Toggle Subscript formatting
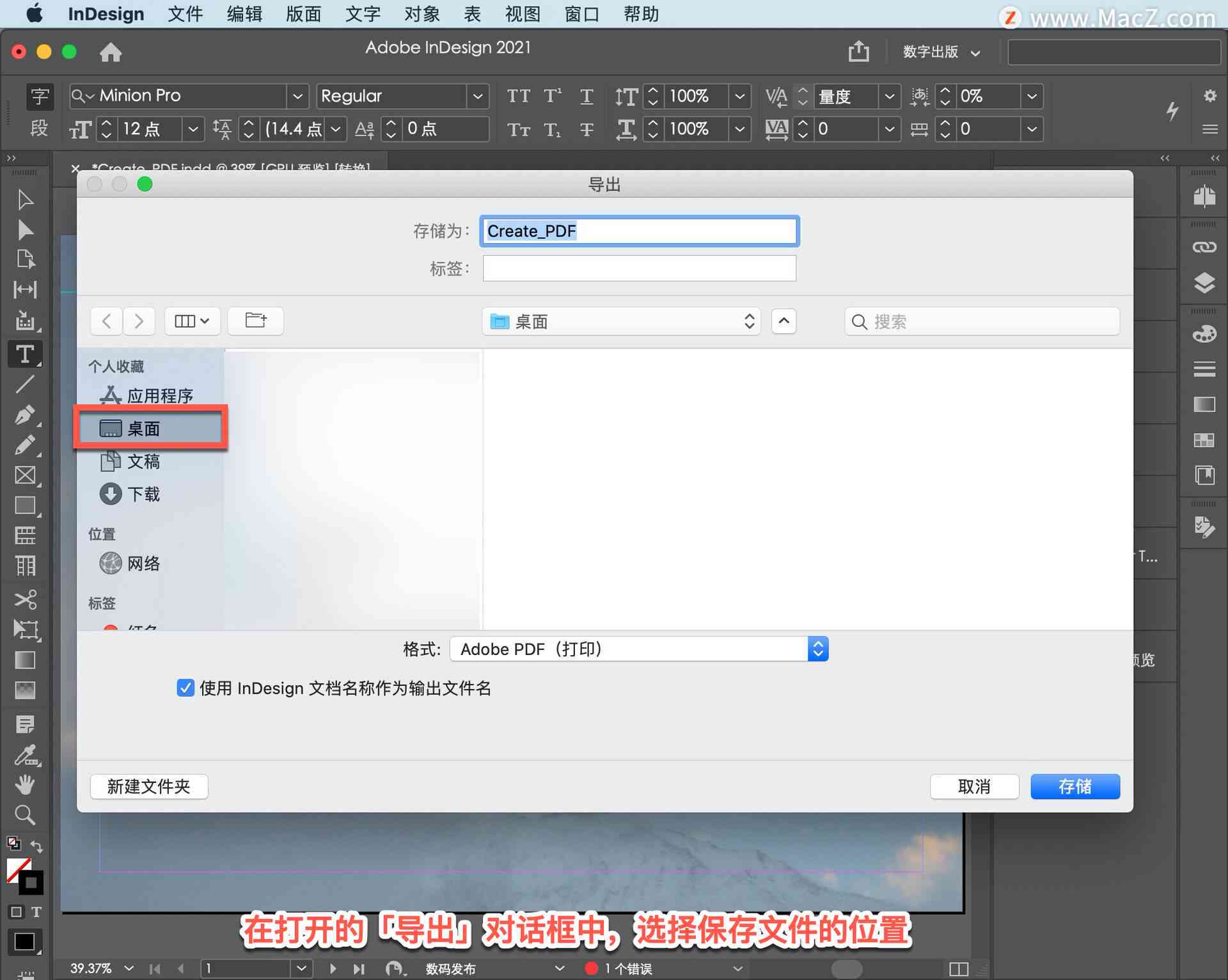 tap(552, 130)
